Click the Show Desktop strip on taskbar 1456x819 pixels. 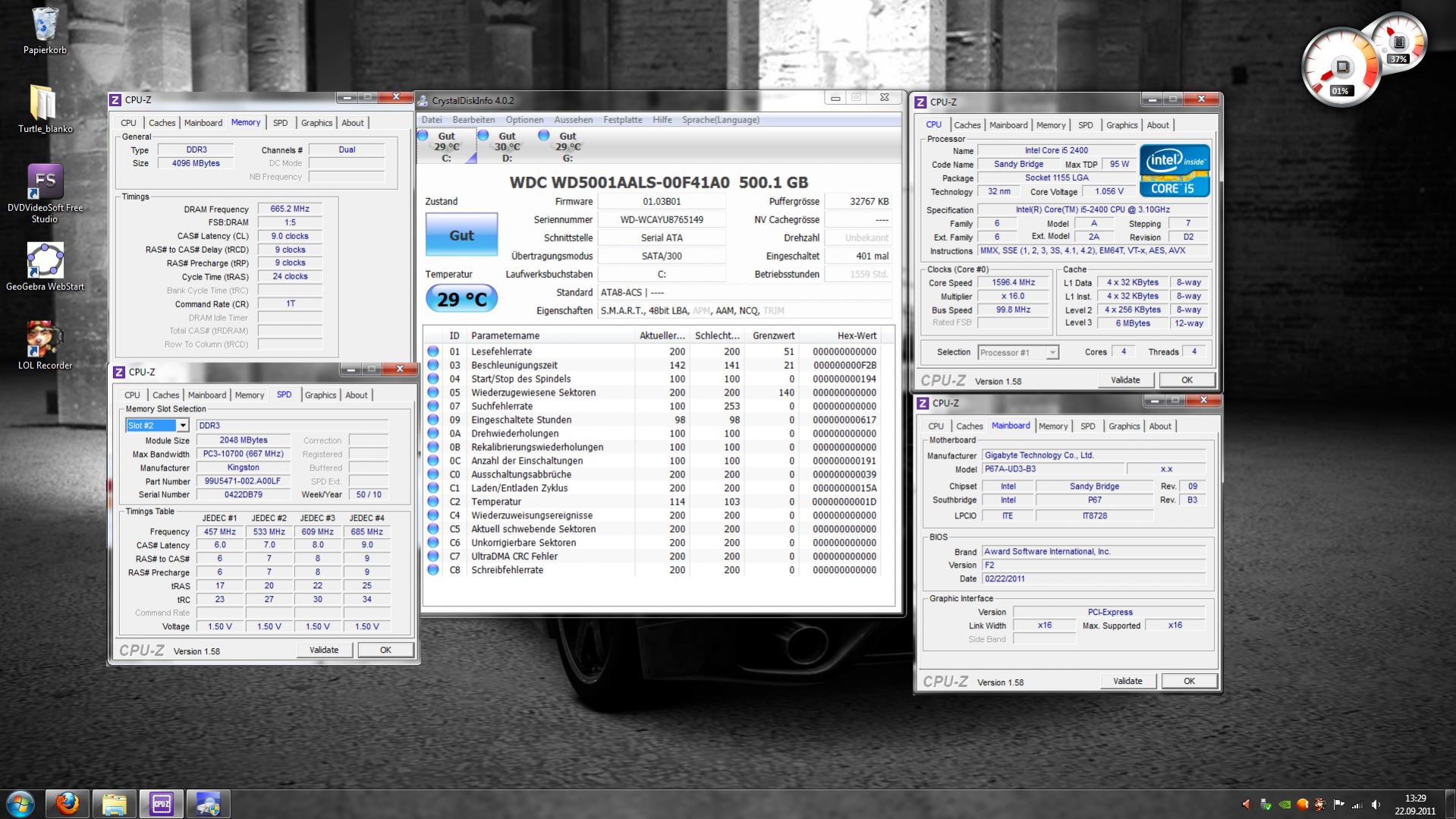(1450, 805)
